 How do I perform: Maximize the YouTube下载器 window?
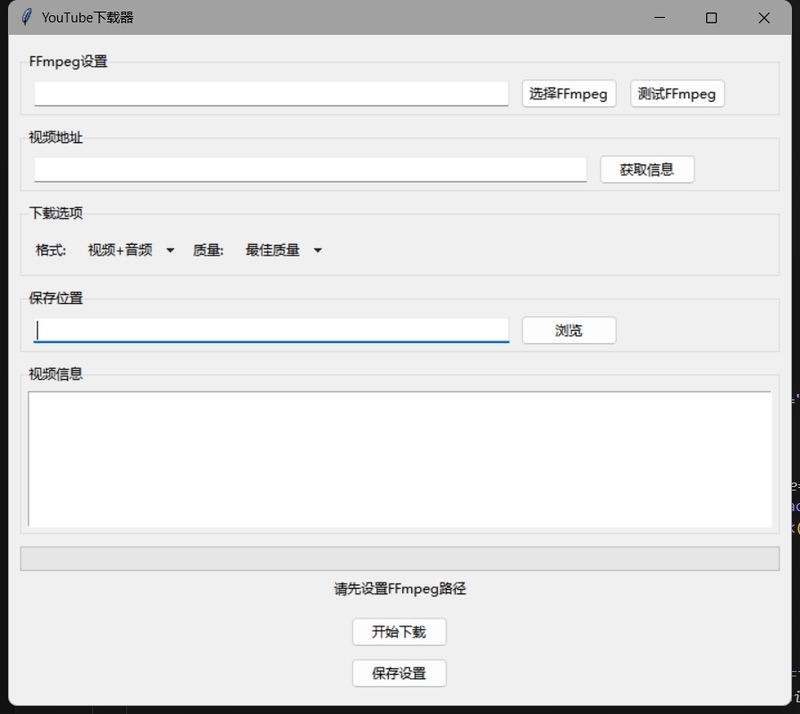(711, 18)
